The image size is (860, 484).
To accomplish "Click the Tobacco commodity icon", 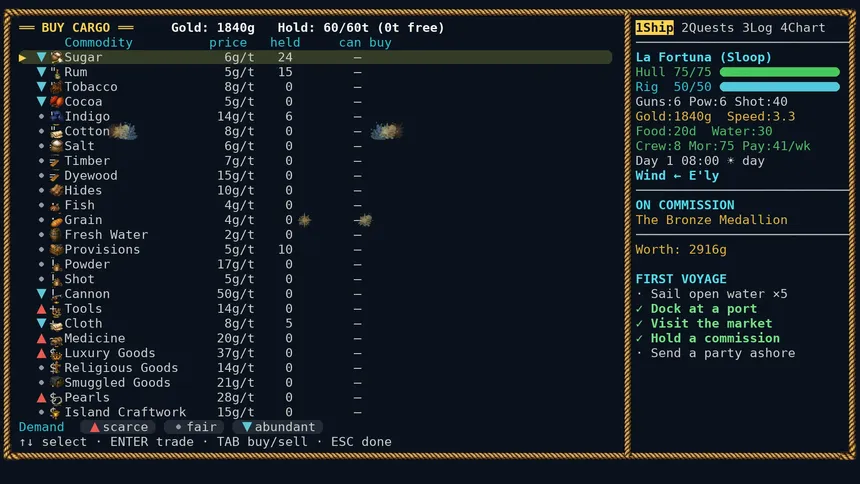I will click(x=56, y=87).
